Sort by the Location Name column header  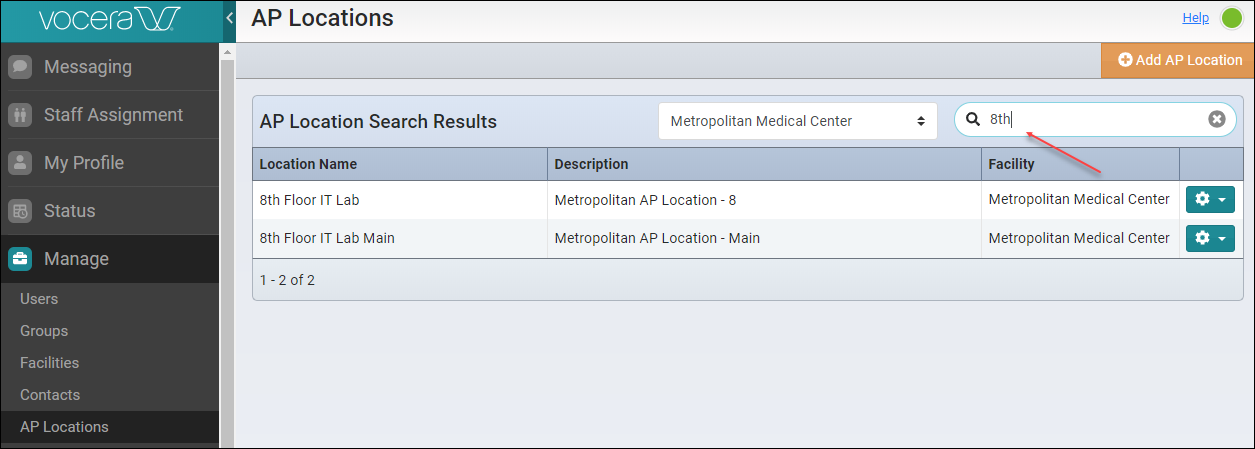point(308,164)
